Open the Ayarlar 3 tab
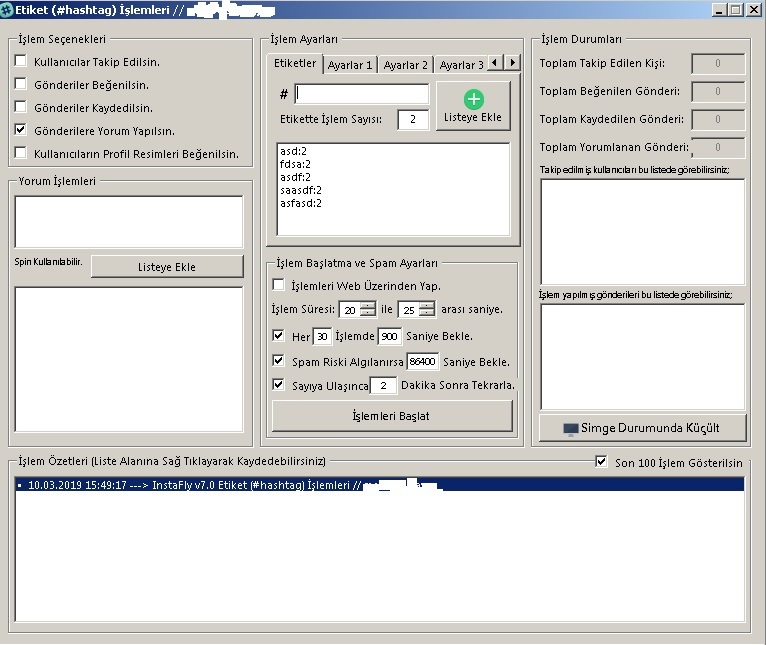 coord(461,65)
